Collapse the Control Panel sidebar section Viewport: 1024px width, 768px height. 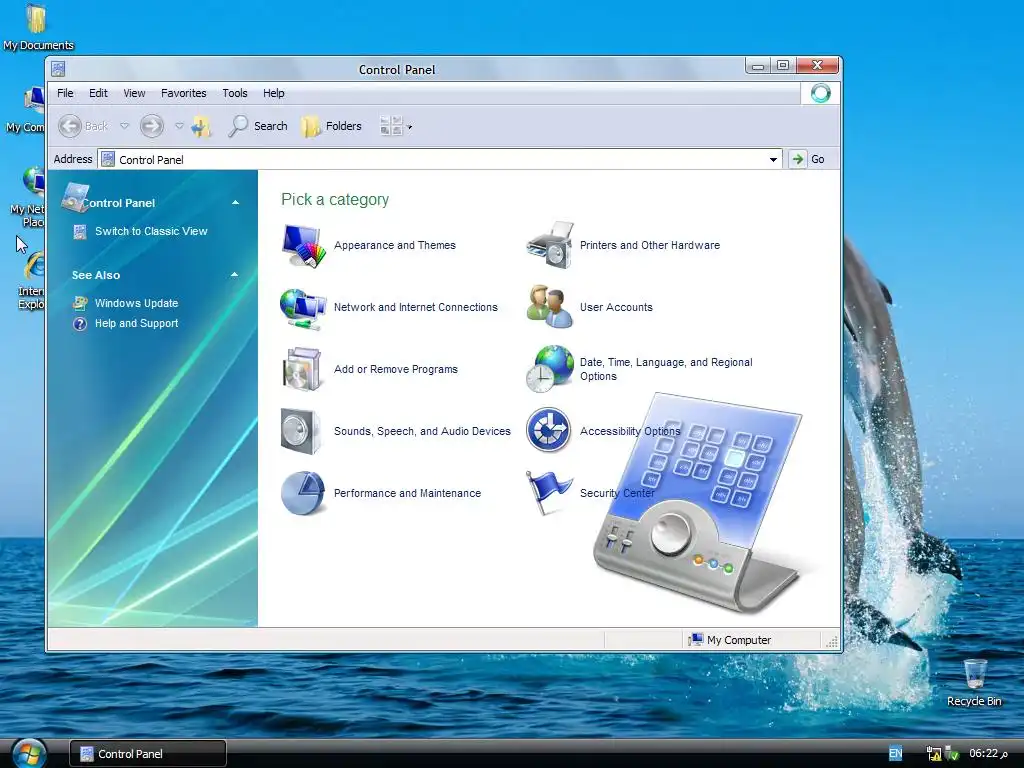[x=236, y=202]
